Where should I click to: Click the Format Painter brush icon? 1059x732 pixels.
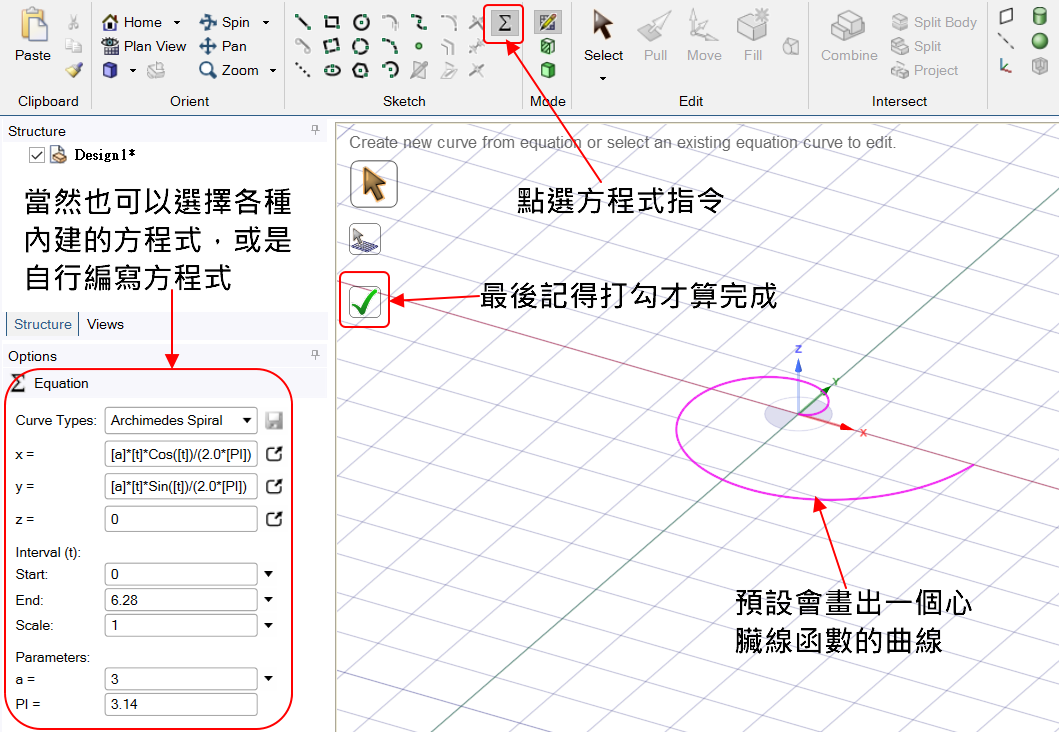74,70
